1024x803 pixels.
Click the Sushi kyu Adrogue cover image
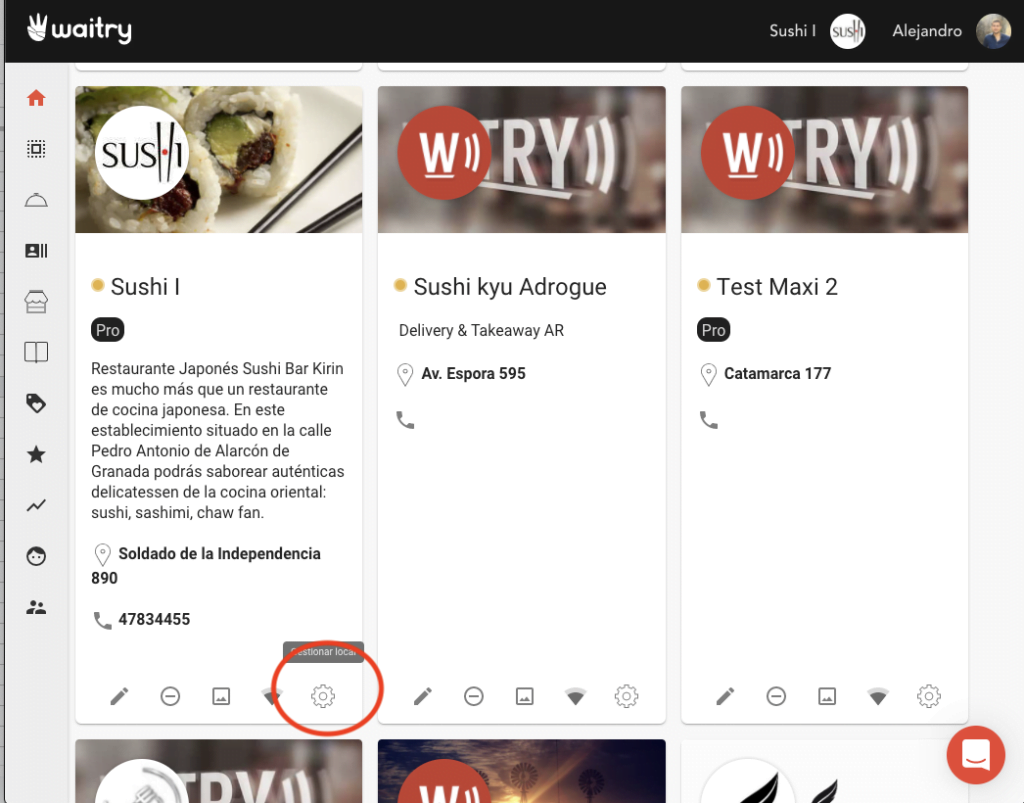[x=522, y=159]
